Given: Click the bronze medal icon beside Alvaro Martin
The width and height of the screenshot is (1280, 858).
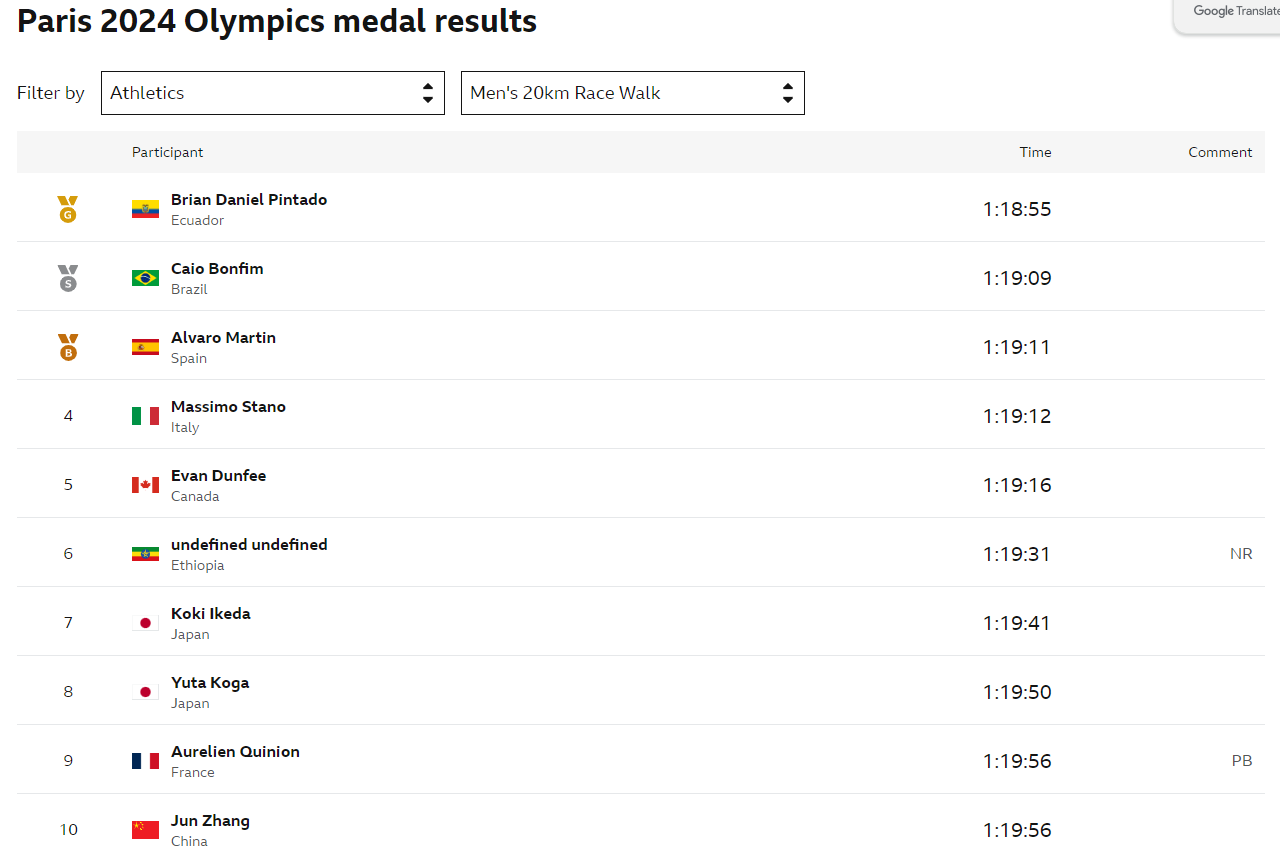Looking at the screenshot, I should (x=67, y=346).
